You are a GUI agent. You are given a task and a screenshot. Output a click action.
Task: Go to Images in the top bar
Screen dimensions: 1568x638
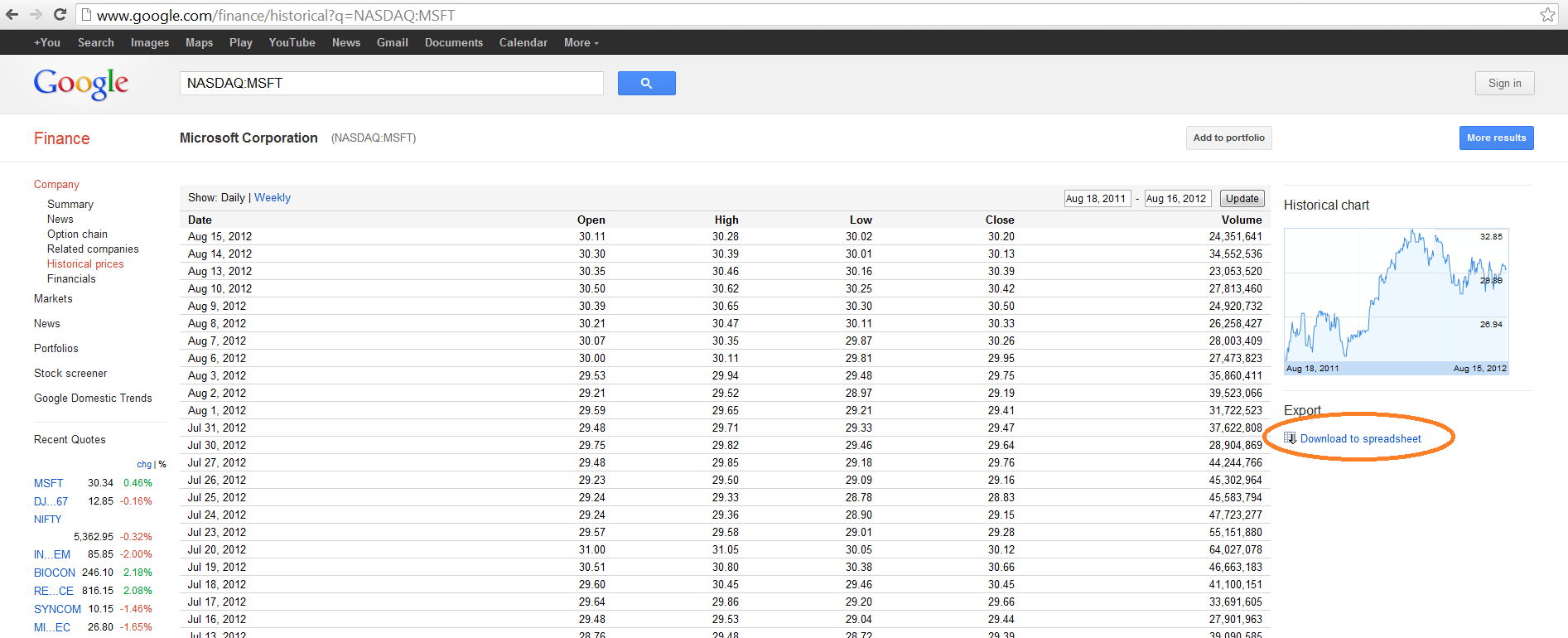click(x=150, y=42)
